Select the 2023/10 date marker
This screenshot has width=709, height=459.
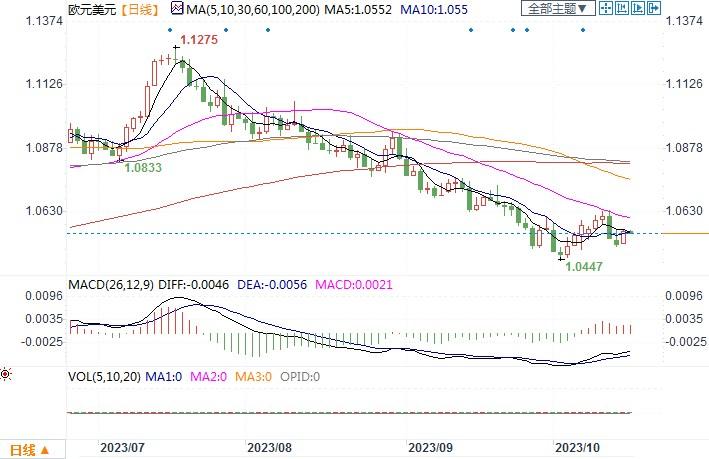[x=577, y=448]
